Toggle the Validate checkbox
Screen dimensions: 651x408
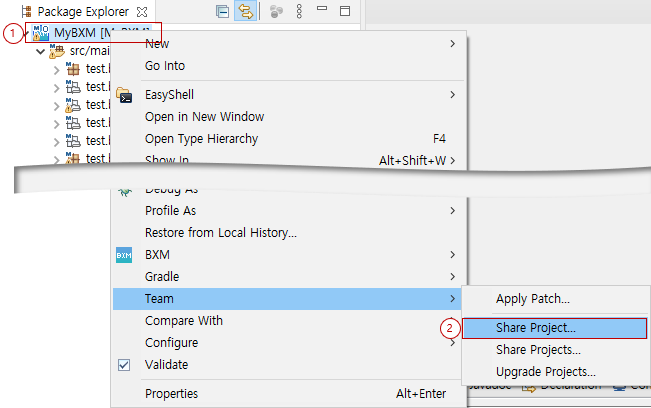click(124, 365)
